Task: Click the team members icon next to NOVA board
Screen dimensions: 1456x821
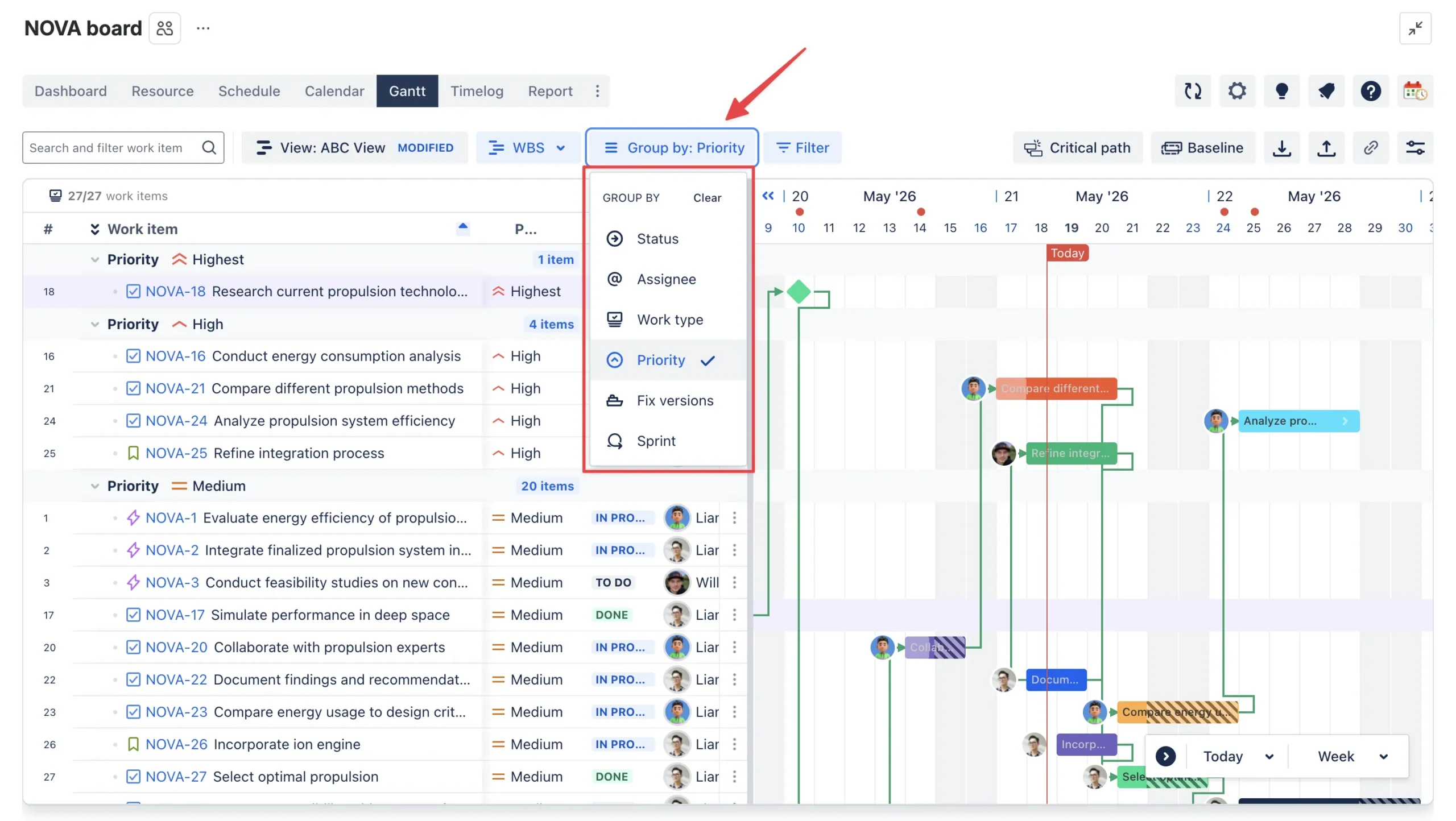Action: pyautogui.click(x=164, y=28)
